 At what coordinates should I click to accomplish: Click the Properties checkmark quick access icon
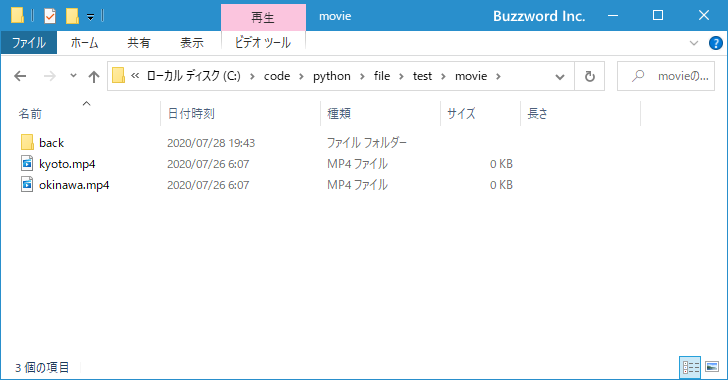tap(50, 16)
